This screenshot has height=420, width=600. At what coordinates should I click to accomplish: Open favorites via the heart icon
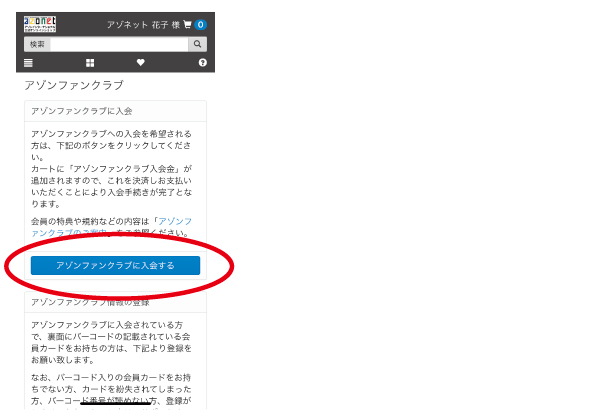pyautogui.click(x=140, y=62)
